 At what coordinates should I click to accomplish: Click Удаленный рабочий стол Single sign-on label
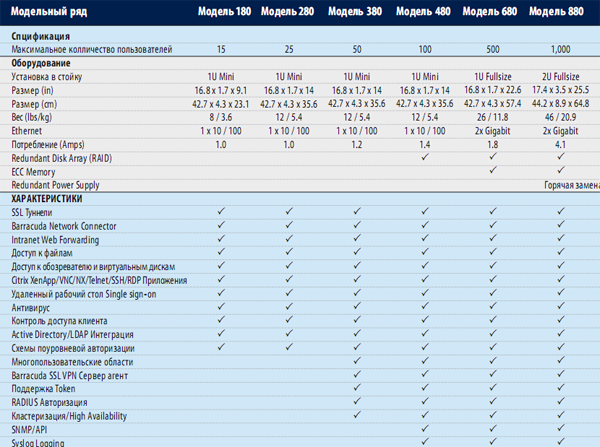pos(84,294)
